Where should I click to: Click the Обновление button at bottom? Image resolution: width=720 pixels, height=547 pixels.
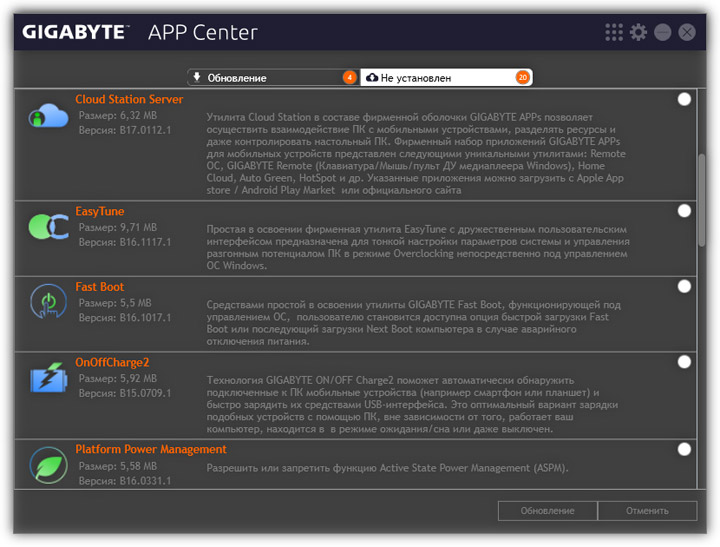pyautogui.click(x=547, y=511)
